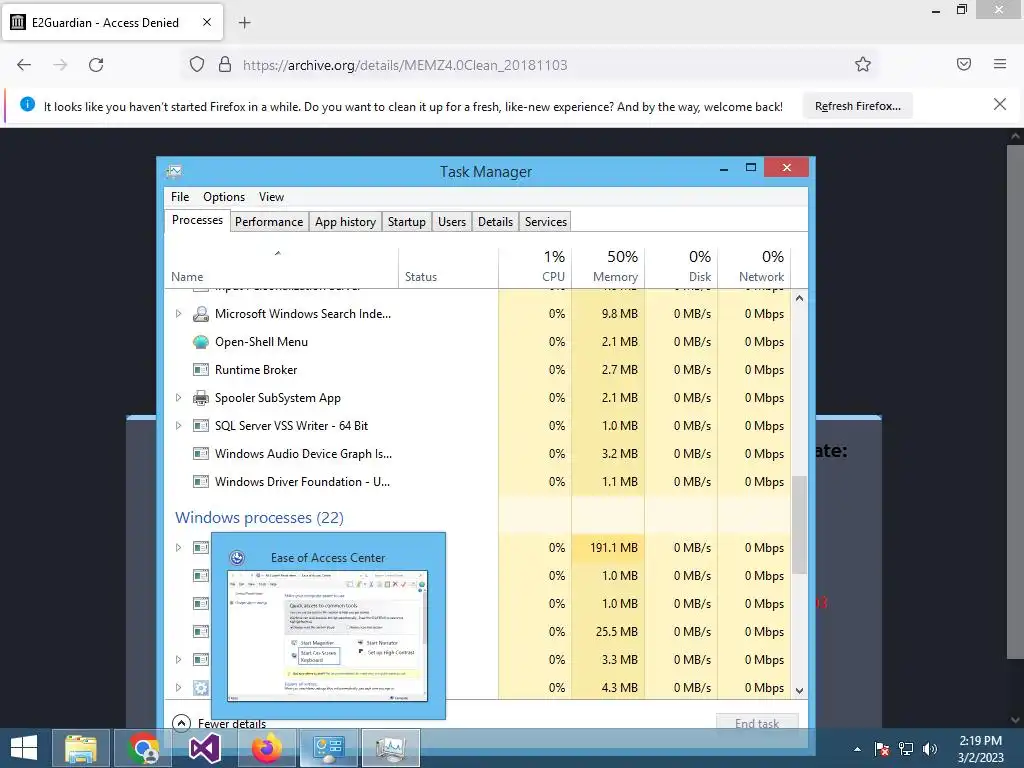Open File Explorer from taskbar
1024x768 pixels.
click(x=81, y=748)
